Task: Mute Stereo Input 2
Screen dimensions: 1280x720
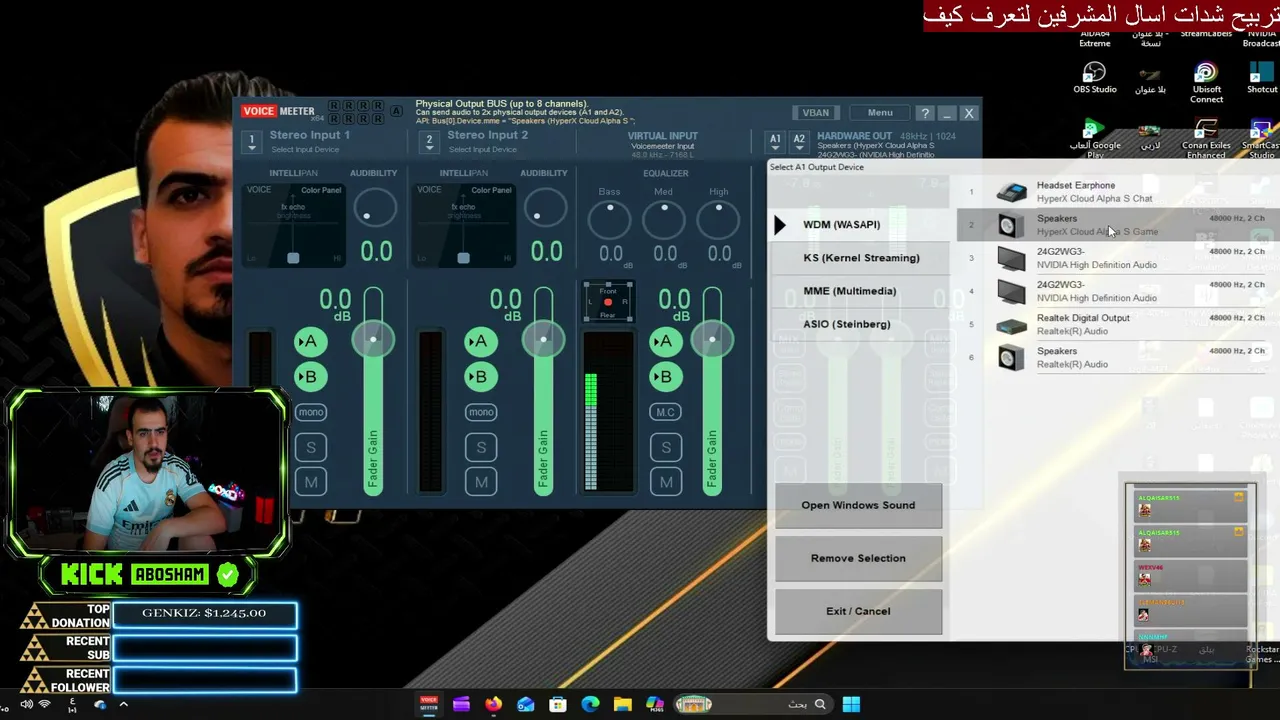Action: [x=481, y=482]
